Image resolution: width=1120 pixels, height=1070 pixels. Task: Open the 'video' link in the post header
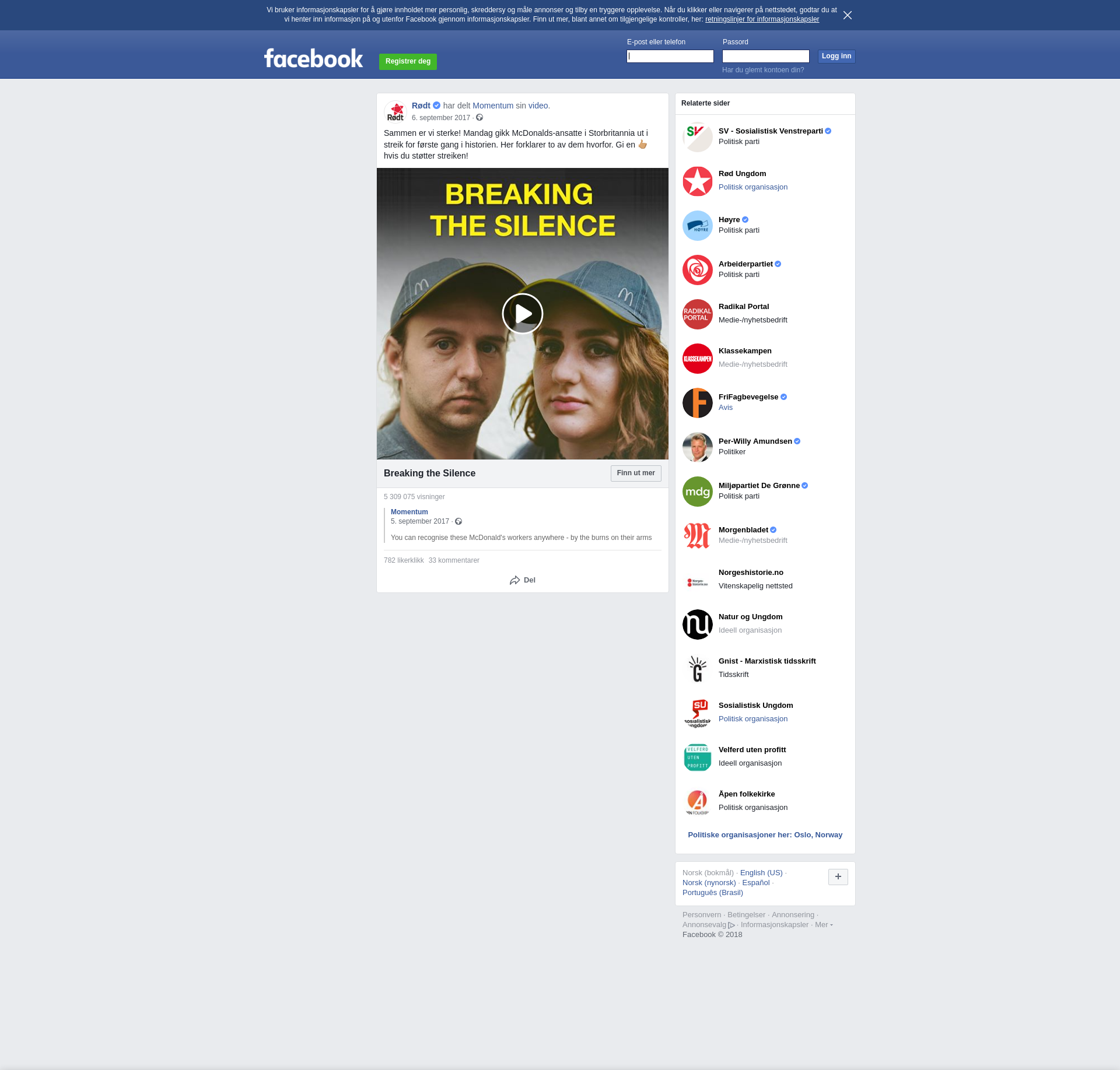pyautogui.click(x=538, y=106)
